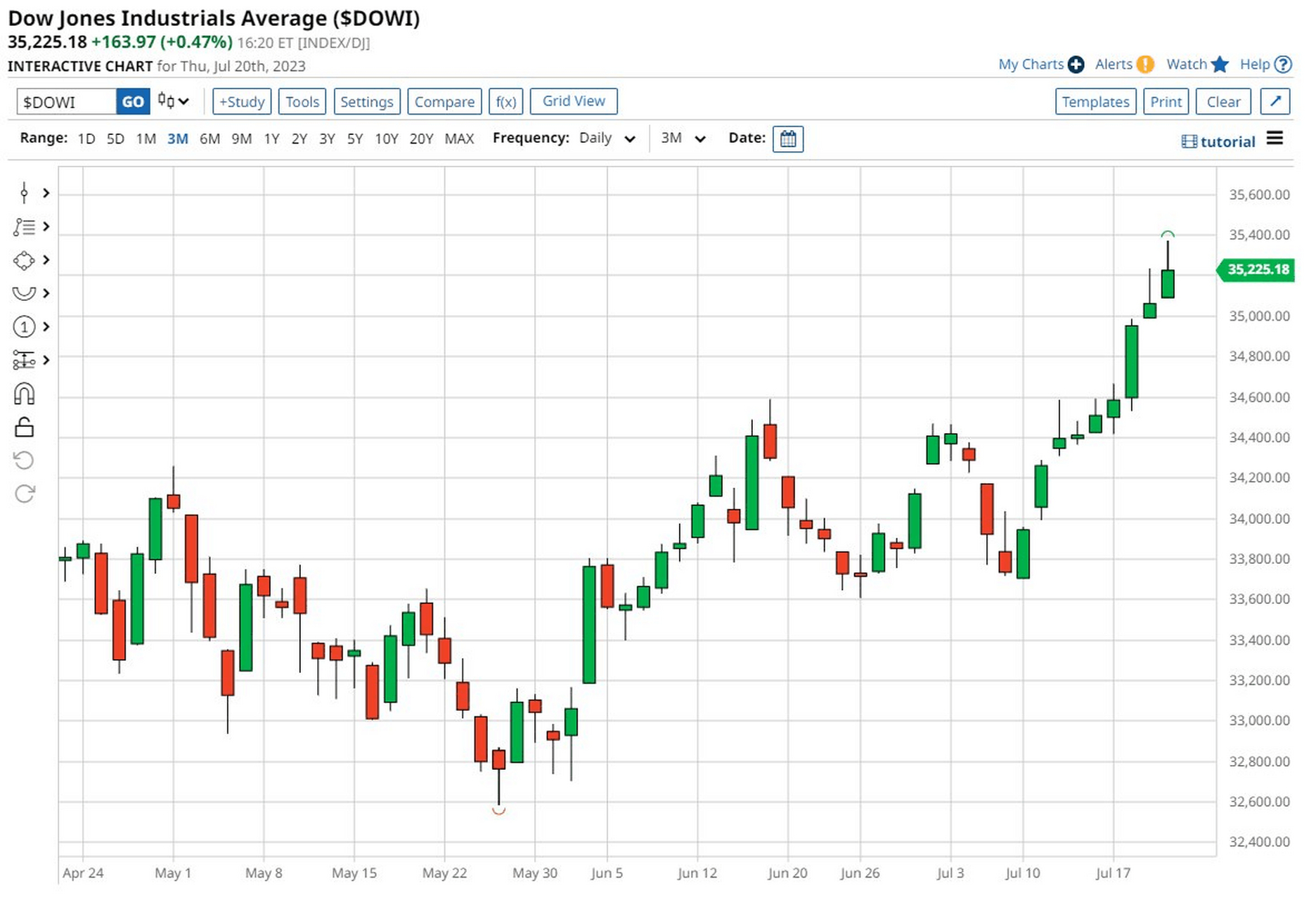Select the 10Y range
Viewport: 1316px width, 900px height.
click(x=386, y=139)
